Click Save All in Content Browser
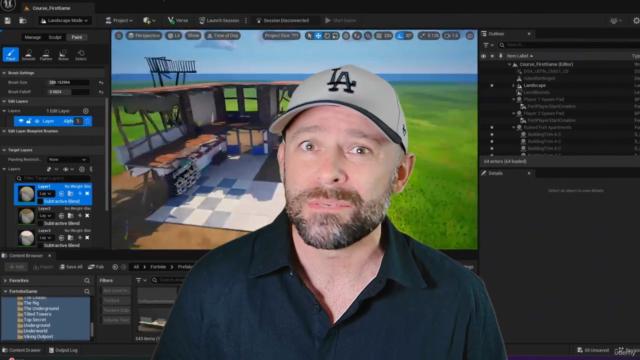 pyautogui.click(x=71, y=267)
